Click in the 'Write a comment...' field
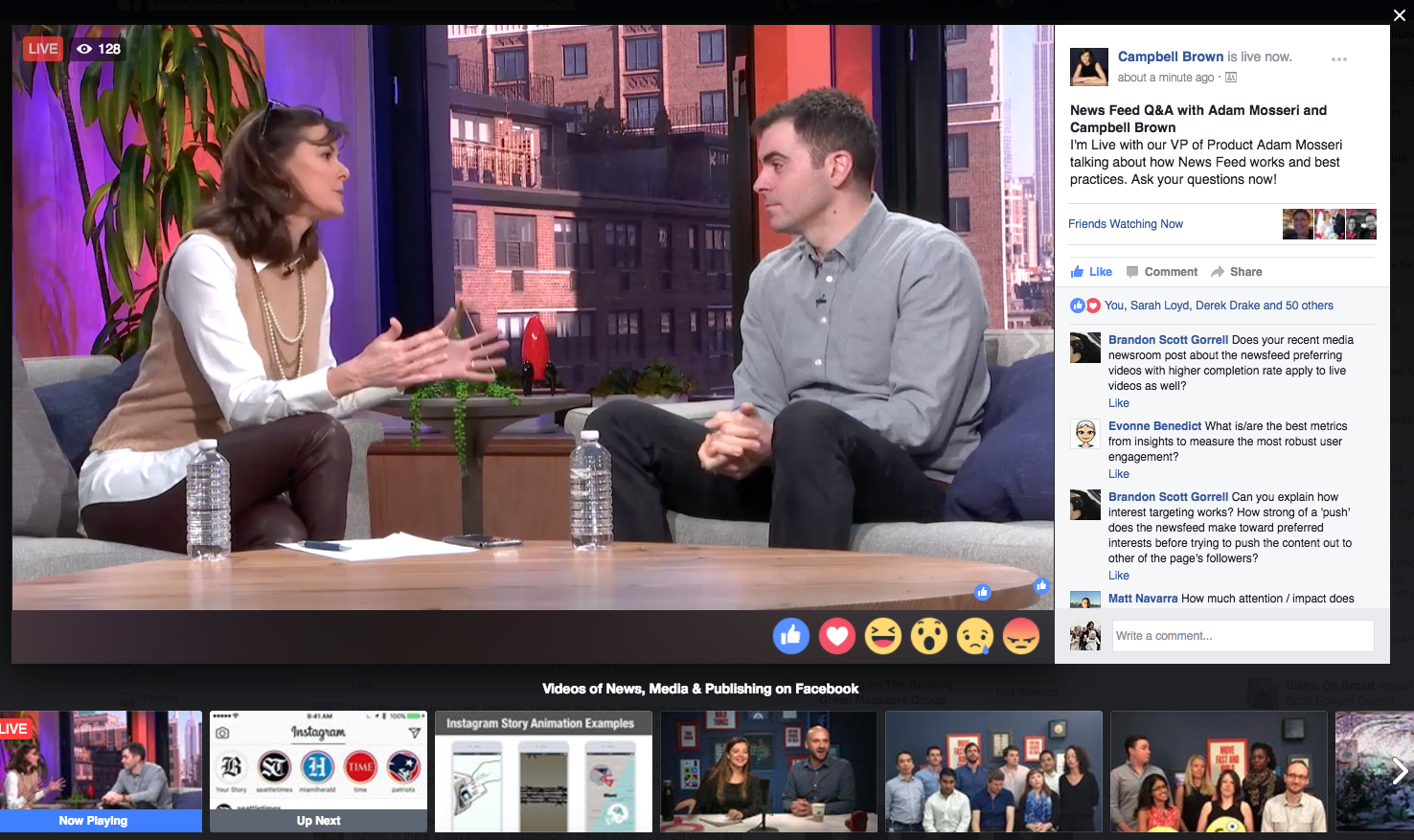This screenshot has width=1414, height=840. click(1243, 636)
